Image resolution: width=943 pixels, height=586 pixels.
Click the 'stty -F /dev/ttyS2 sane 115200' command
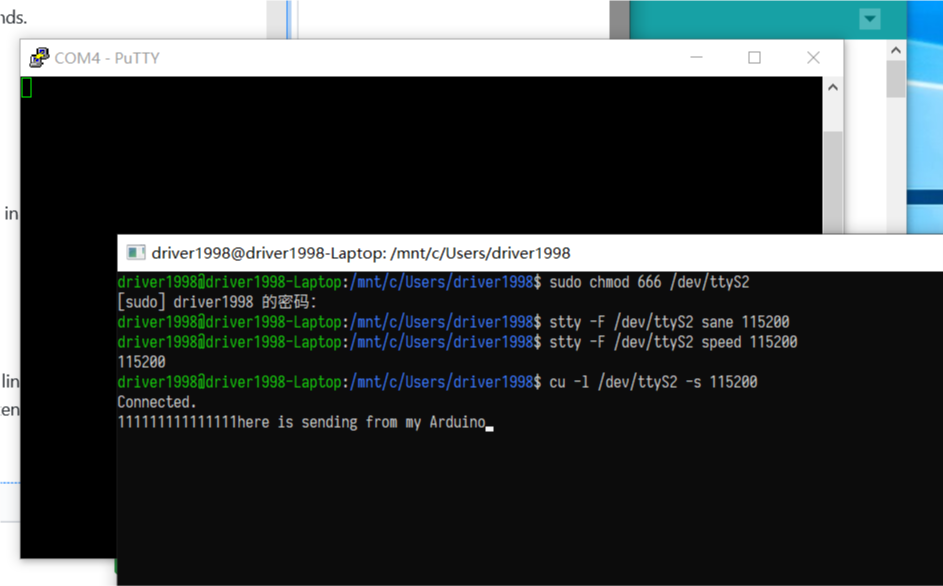(669, 322)
